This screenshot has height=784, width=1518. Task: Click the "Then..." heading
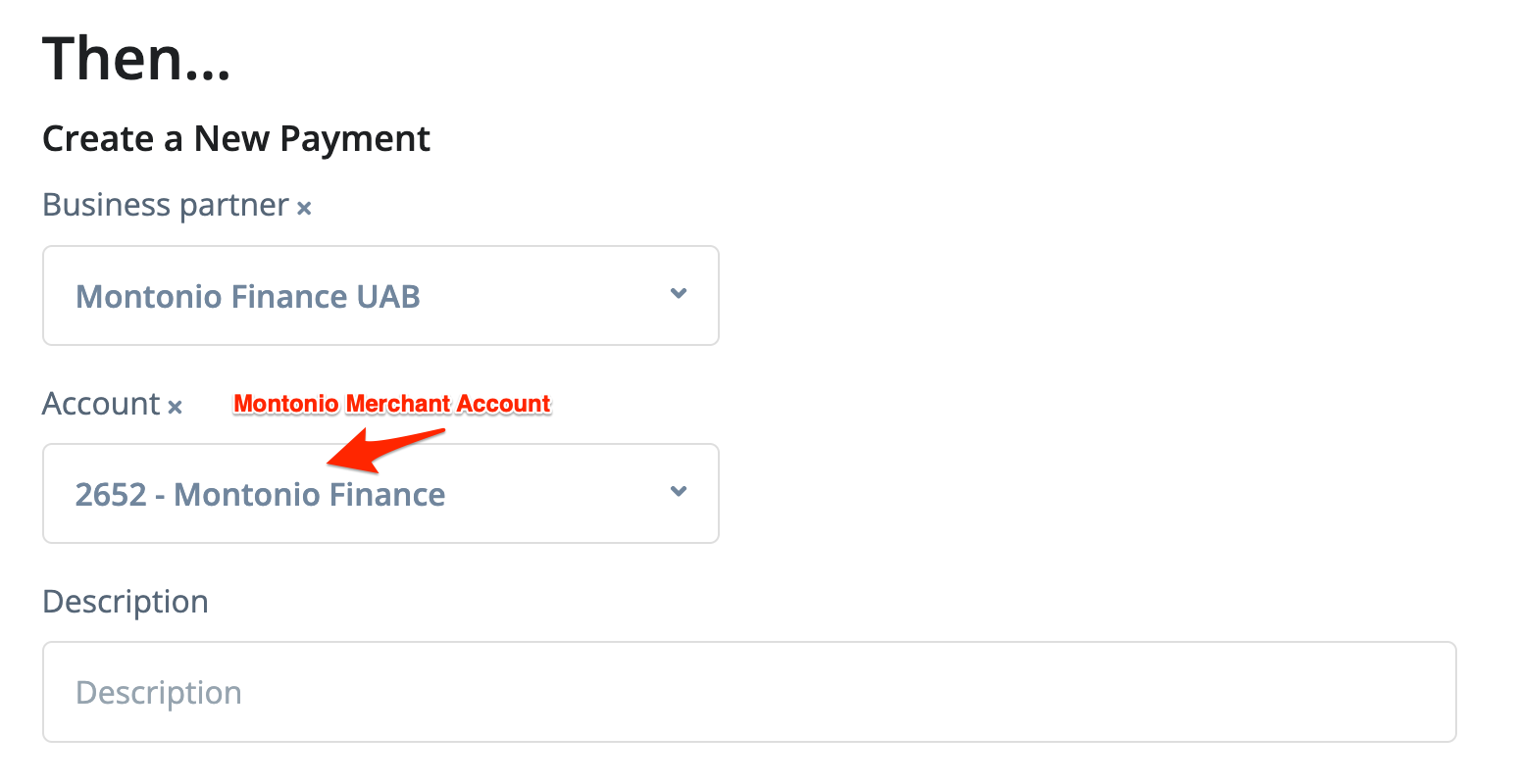[x=136, y=59]
